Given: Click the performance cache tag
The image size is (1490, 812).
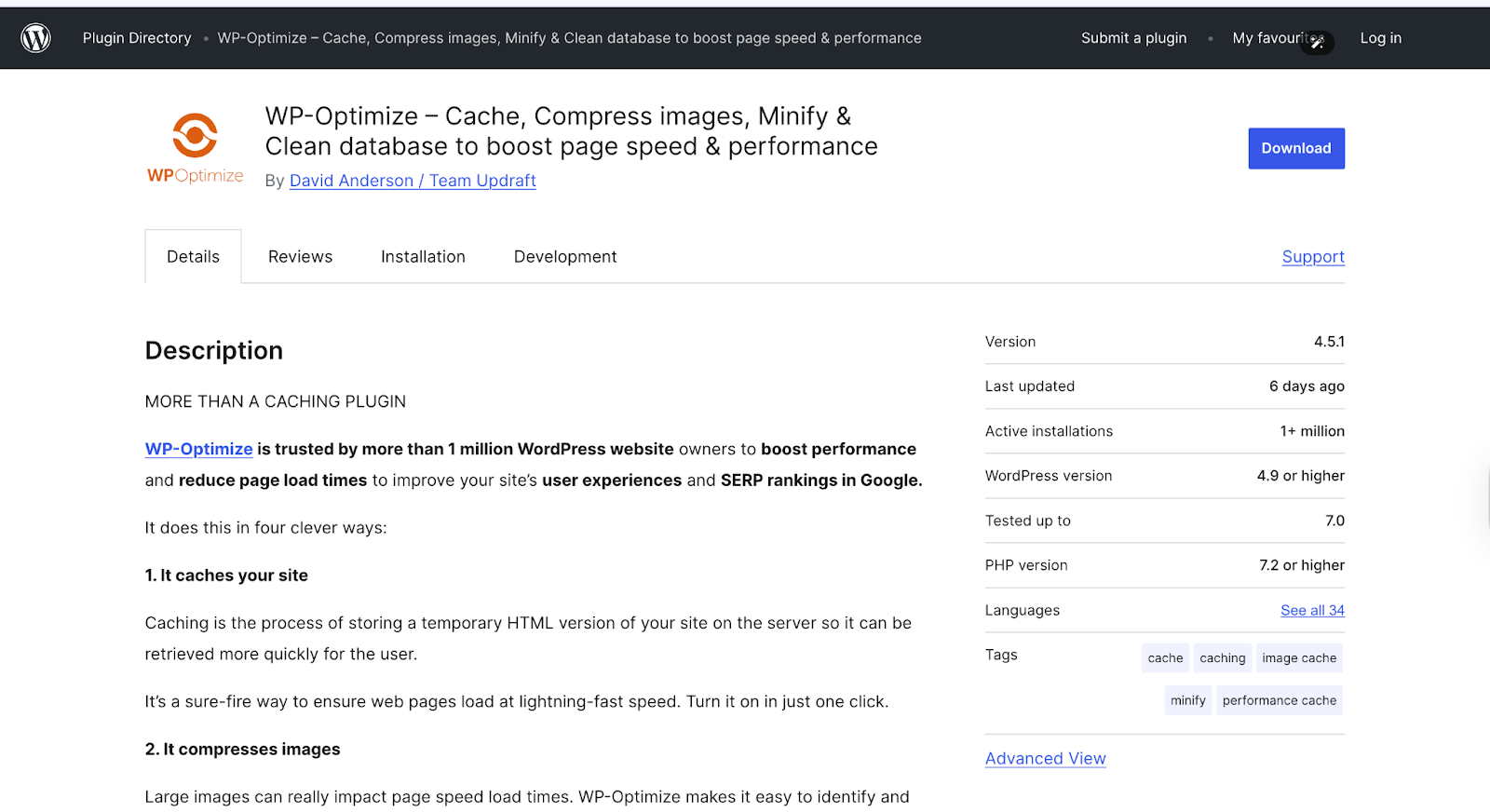Looking at the screenshot, I should pyautogui.click(x=1279, y=700).
